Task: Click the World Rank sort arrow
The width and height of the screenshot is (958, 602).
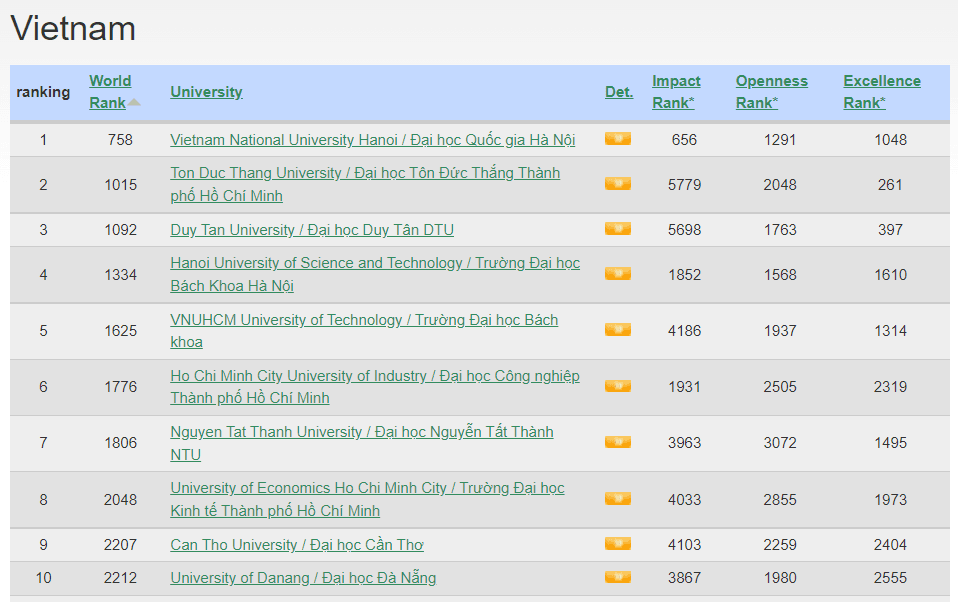Action: click(x=134, y=103)
